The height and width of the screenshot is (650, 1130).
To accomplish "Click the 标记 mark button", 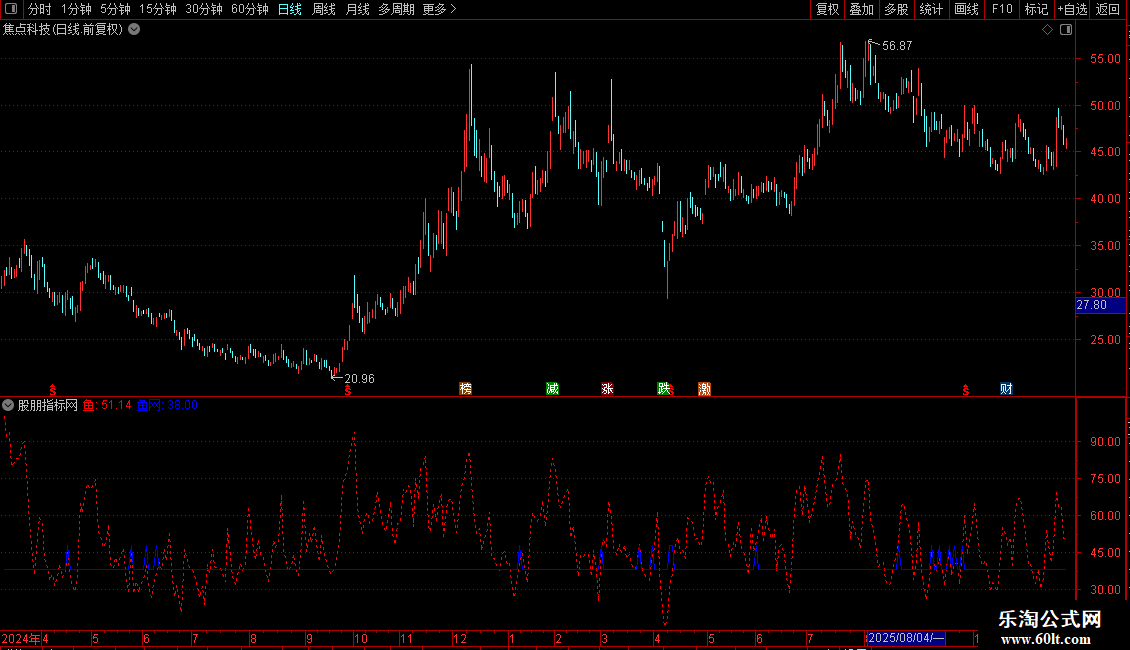I will pyautogui.click(x=1036, y=9).
